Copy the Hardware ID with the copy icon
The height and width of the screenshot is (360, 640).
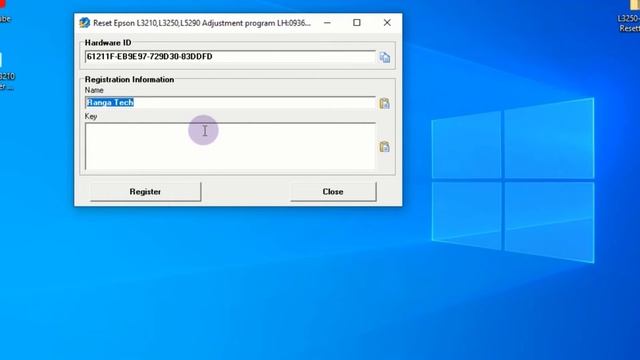pyautogui.click(x=384, y=58)
